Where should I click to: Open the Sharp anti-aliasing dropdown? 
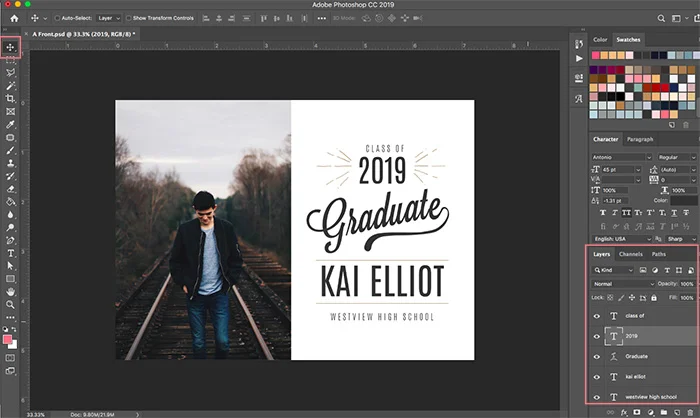click(681, 239)
